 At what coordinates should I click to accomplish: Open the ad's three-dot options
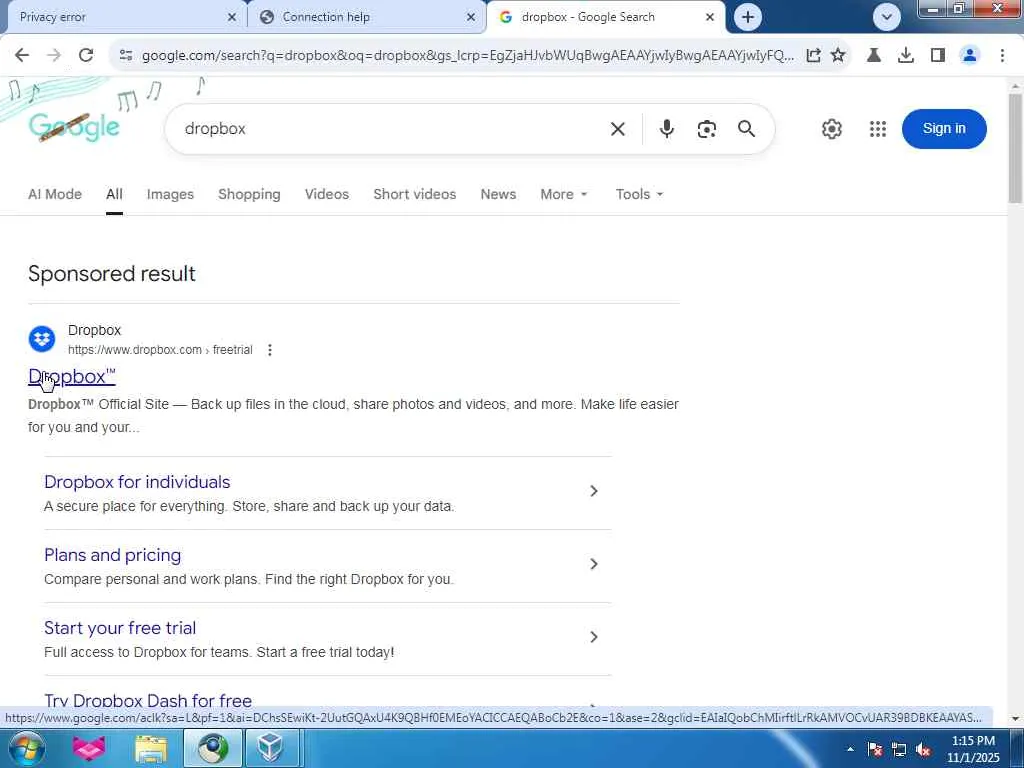270,350
